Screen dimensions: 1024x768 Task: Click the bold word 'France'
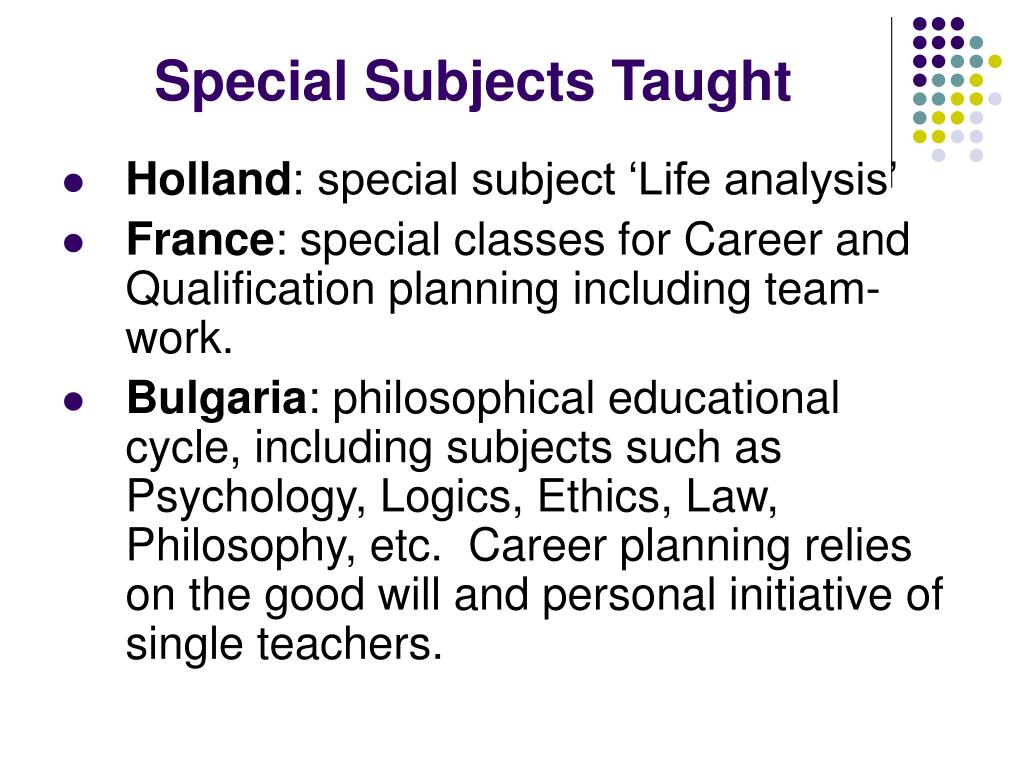[x=200, y=239]
